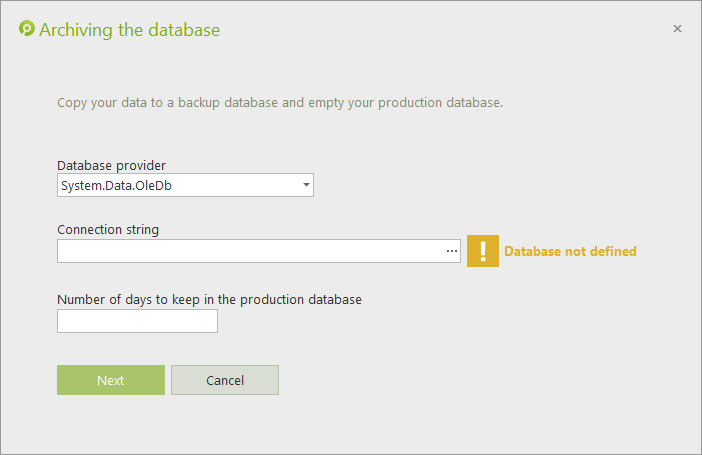Click the 'Connection string' label
The height and width of the screenshot is (455, 702).
tap(108, 229)
